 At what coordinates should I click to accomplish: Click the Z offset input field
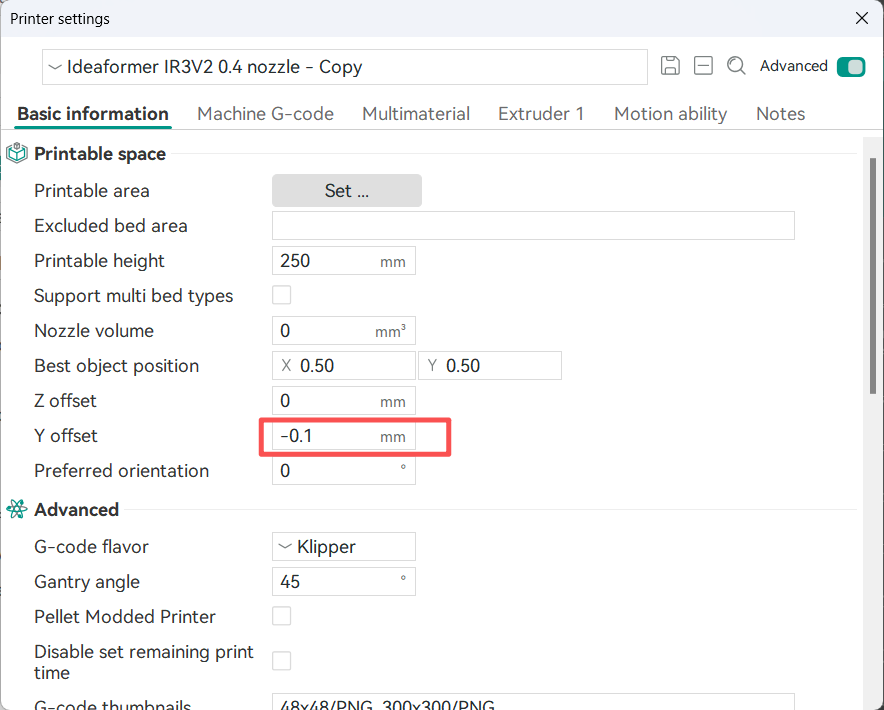(343, 400)
